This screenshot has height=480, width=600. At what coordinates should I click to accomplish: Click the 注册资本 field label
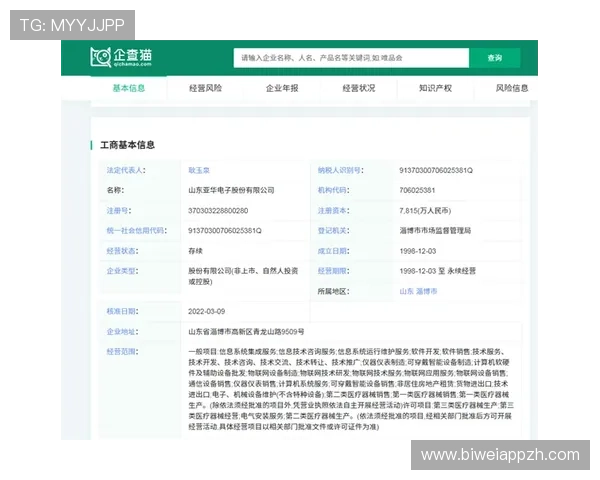point(333,211)
